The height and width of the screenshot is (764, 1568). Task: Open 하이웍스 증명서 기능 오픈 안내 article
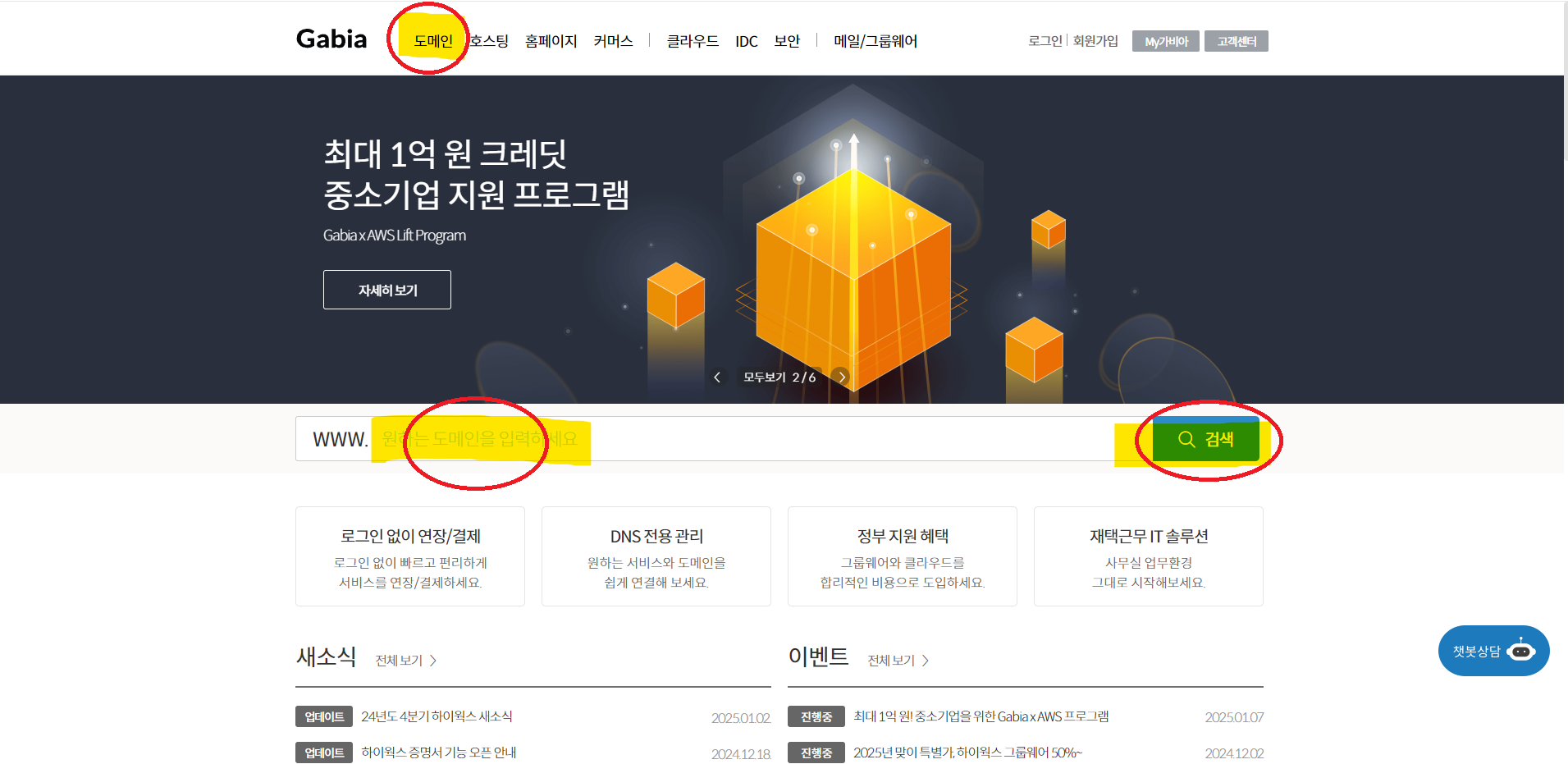[438, 753]
